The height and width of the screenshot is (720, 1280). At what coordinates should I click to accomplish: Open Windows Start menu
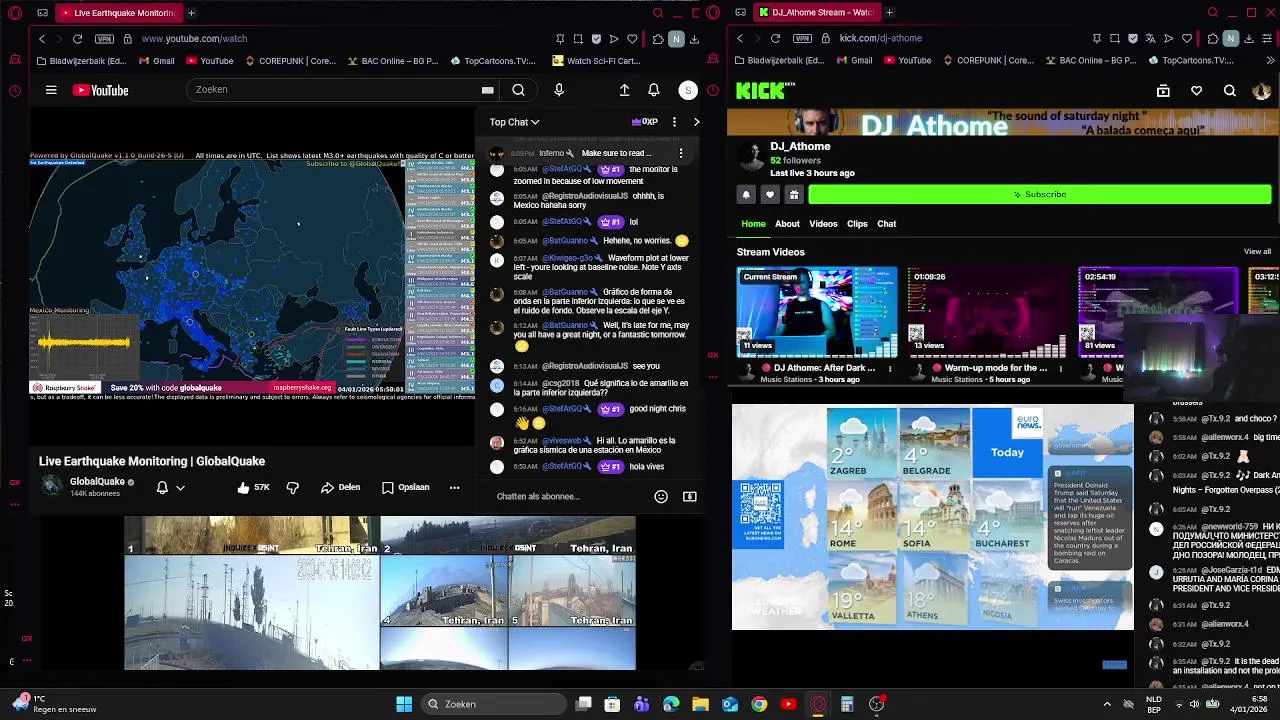click(x=404, y=704)
